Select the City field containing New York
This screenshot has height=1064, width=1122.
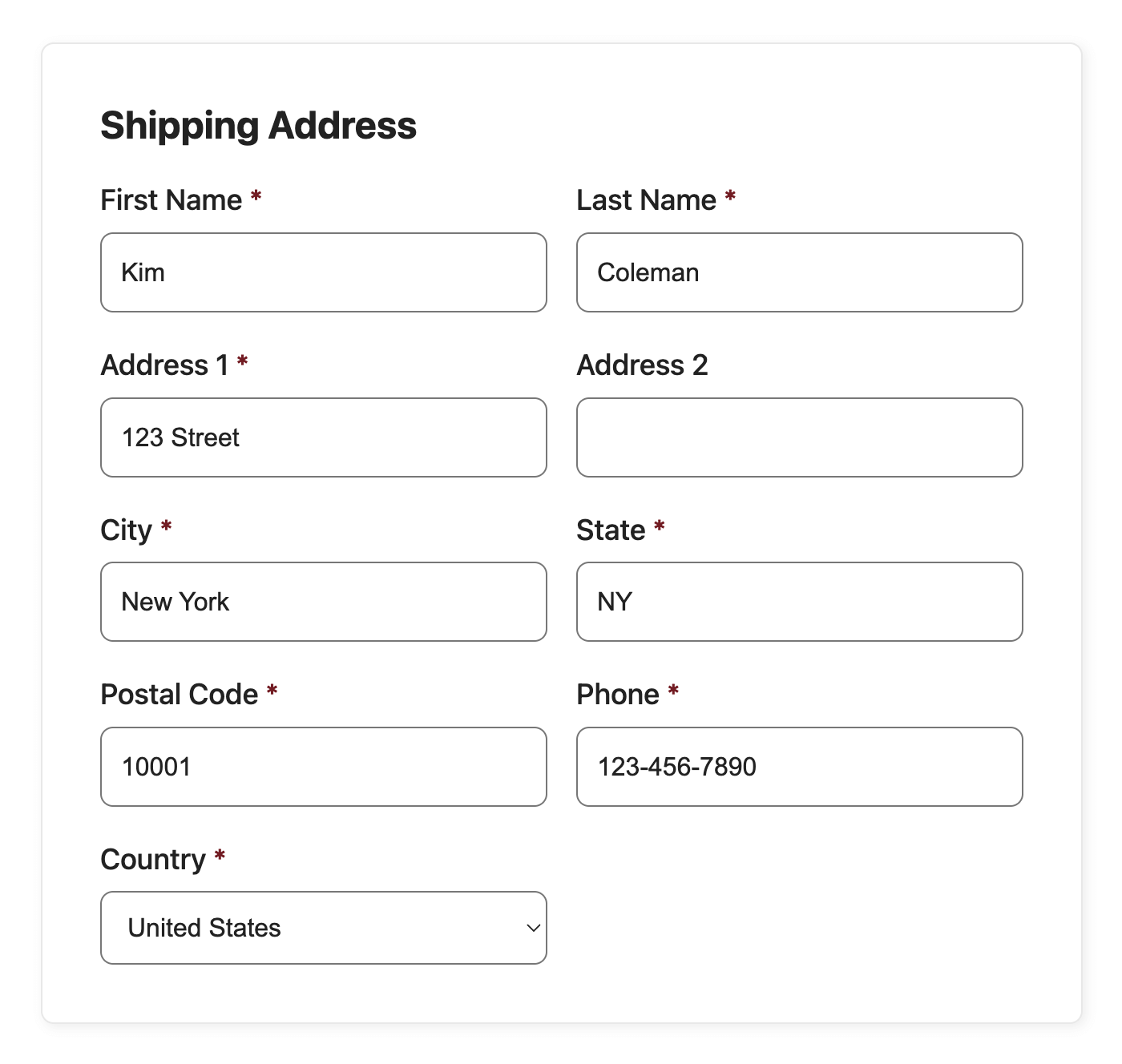click(x=323, y=602)
